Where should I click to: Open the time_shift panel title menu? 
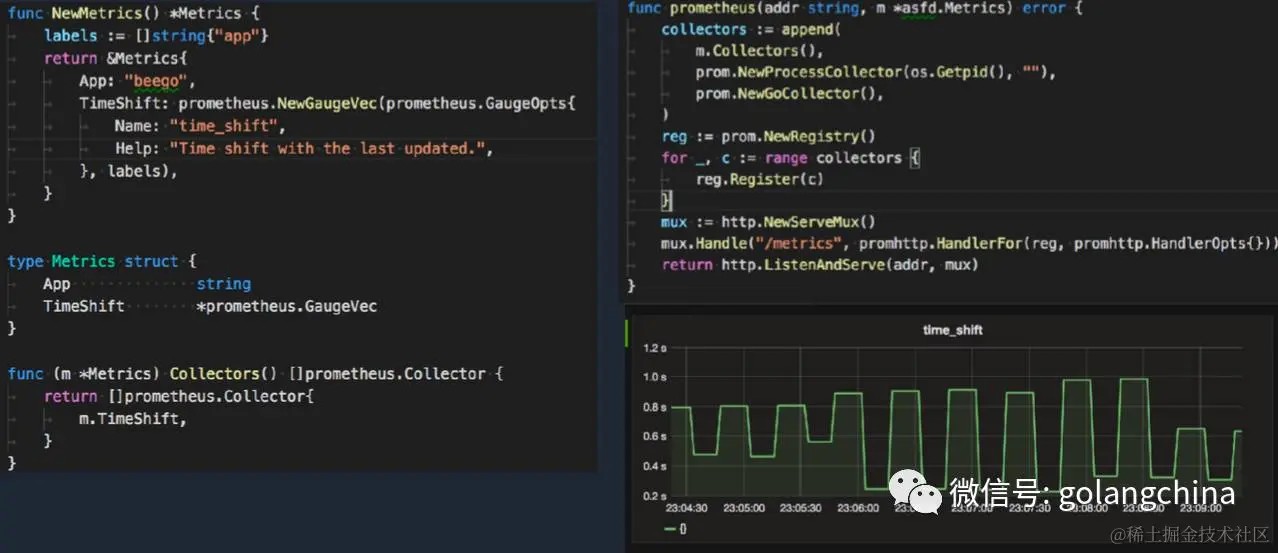point(952,330)
